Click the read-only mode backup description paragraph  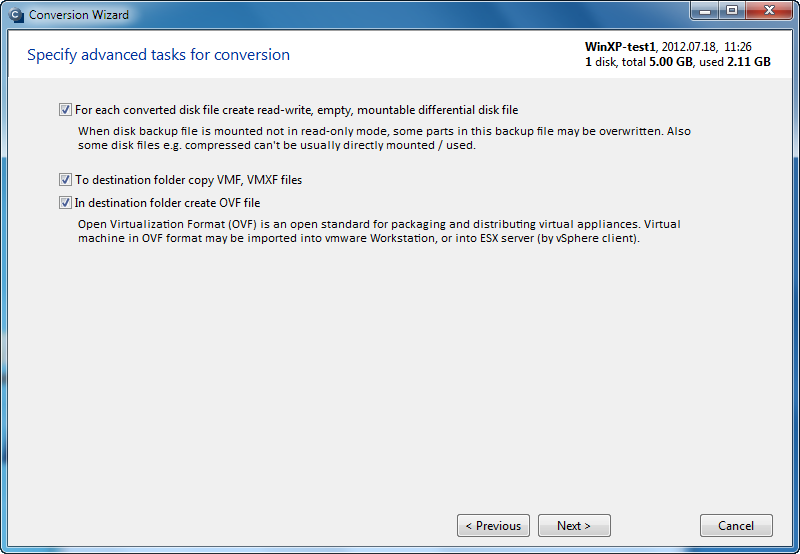[x=384, y=138]
